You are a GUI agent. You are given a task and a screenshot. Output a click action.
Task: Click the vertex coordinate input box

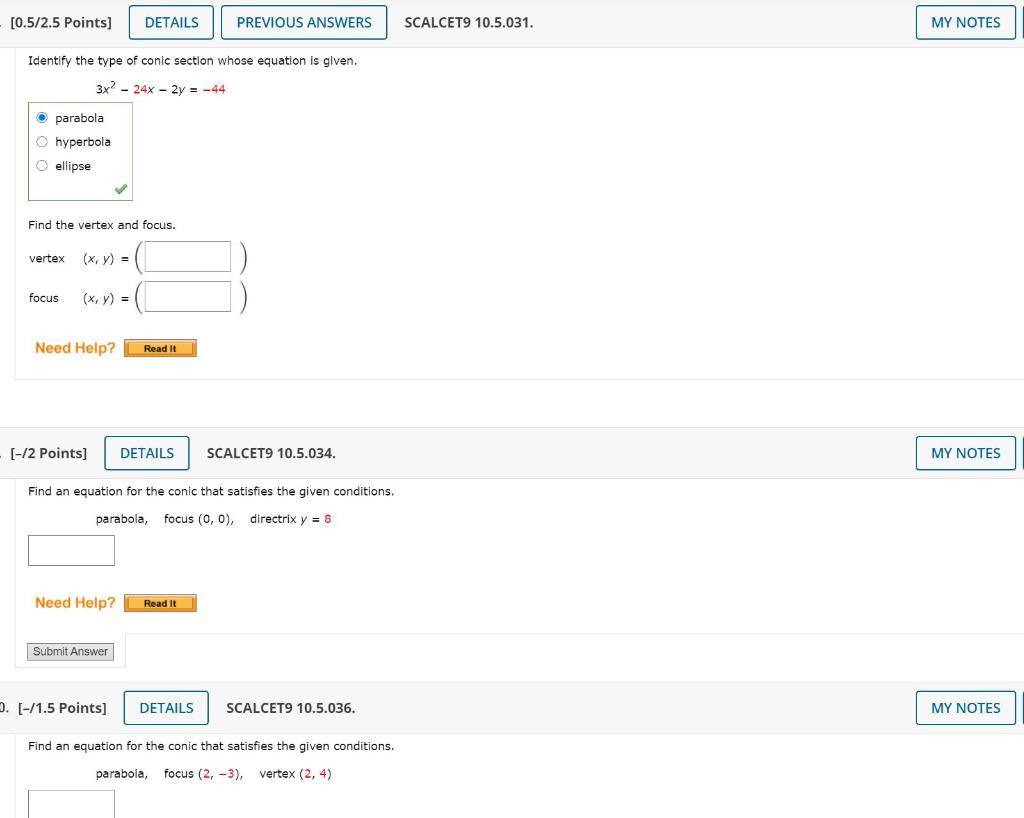186,256
